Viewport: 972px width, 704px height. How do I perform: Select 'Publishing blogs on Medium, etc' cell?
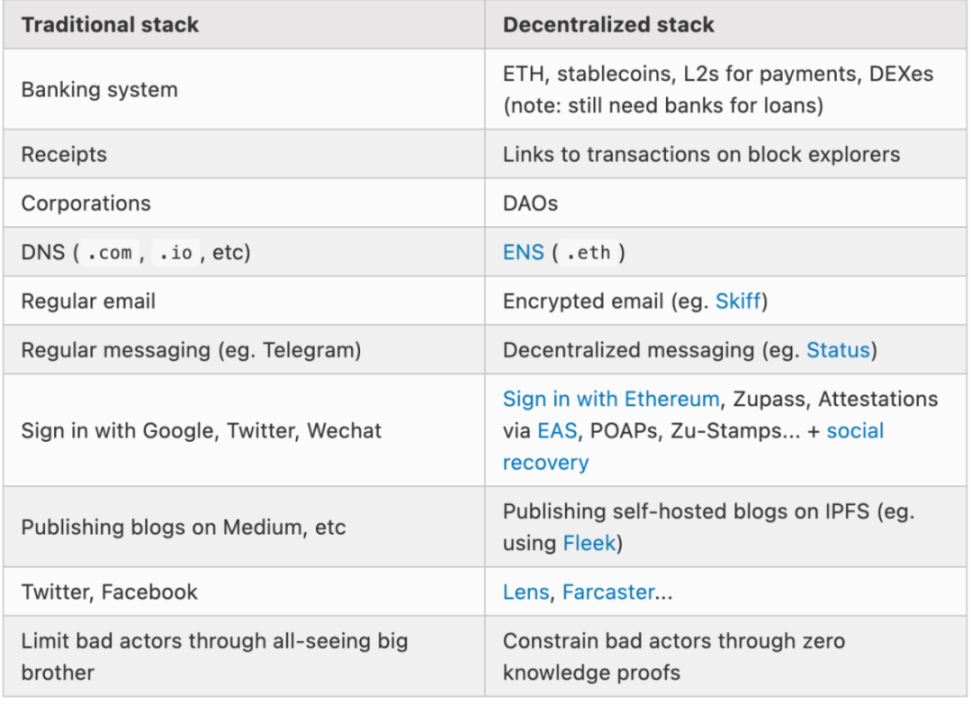tap(183, 527)
